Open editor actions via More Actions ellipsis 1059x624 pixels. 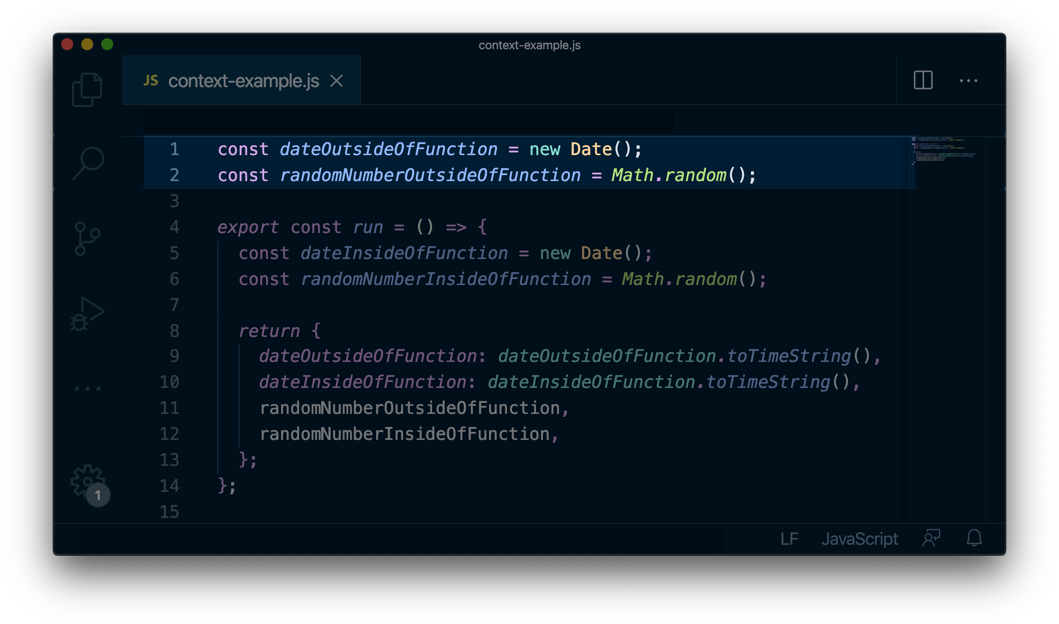[967, 80]
